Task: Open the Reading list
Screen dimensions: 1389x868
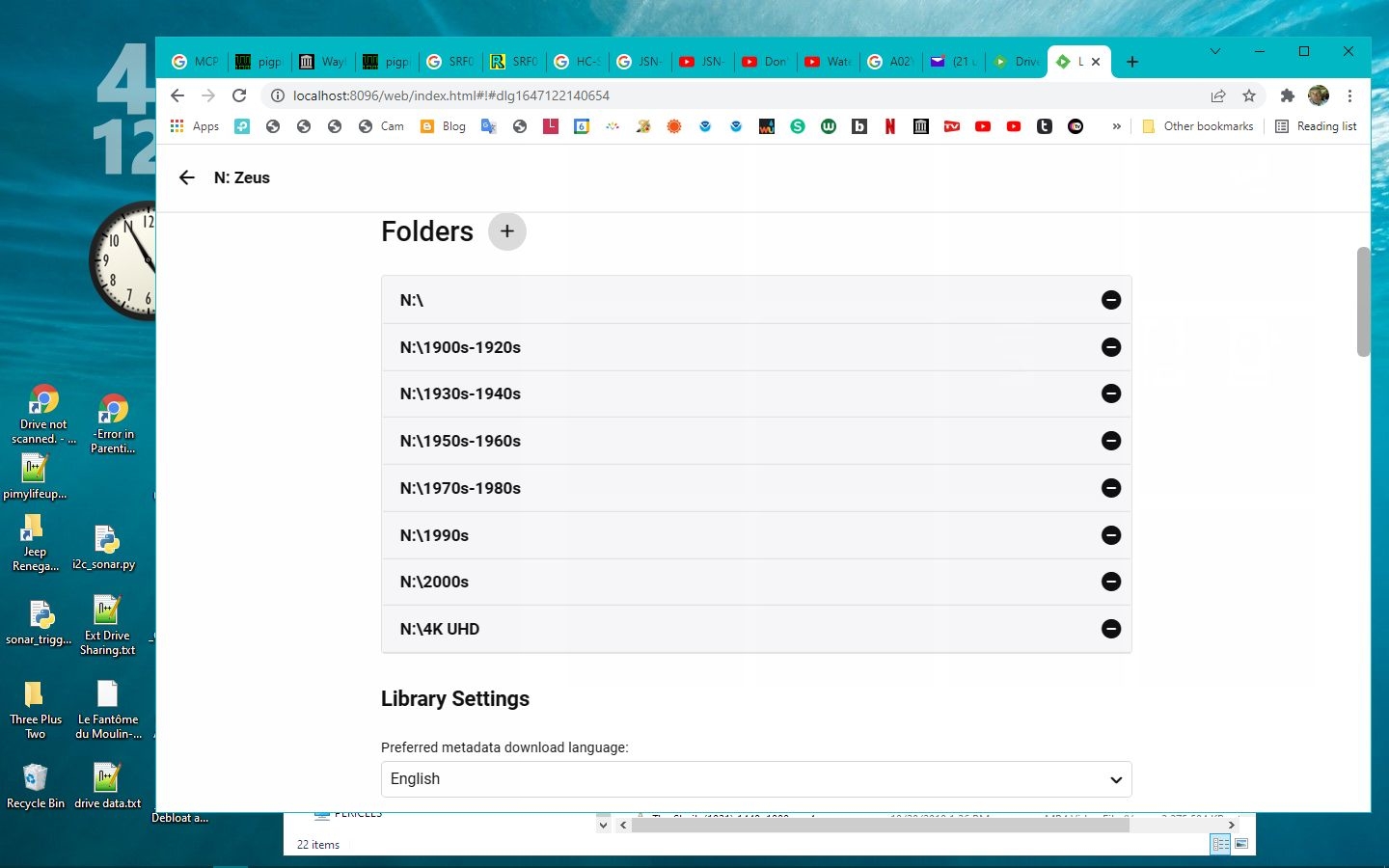Action: [x=1316, y=126]
